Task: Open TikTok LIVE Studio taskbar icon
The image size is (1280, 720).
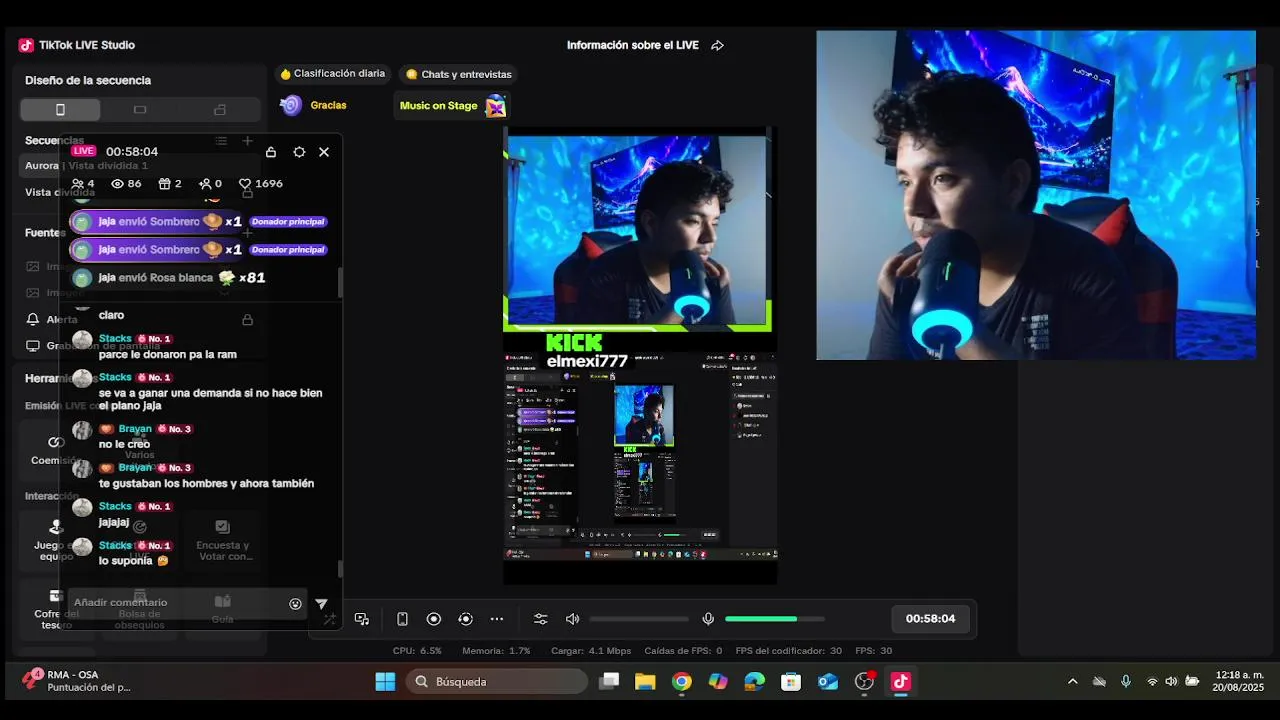Action: pyautogui.click(x=900, y=682)
